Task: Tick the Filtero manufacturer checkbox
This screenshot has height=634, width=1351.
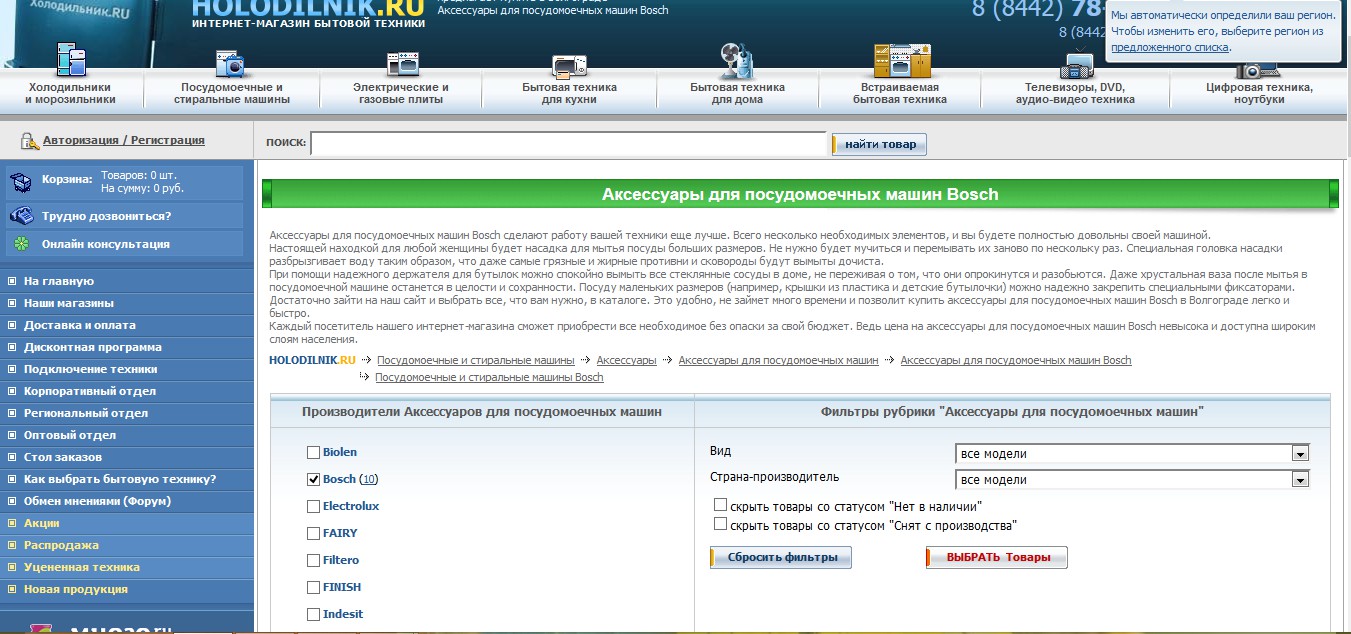Action: point(314,560)
